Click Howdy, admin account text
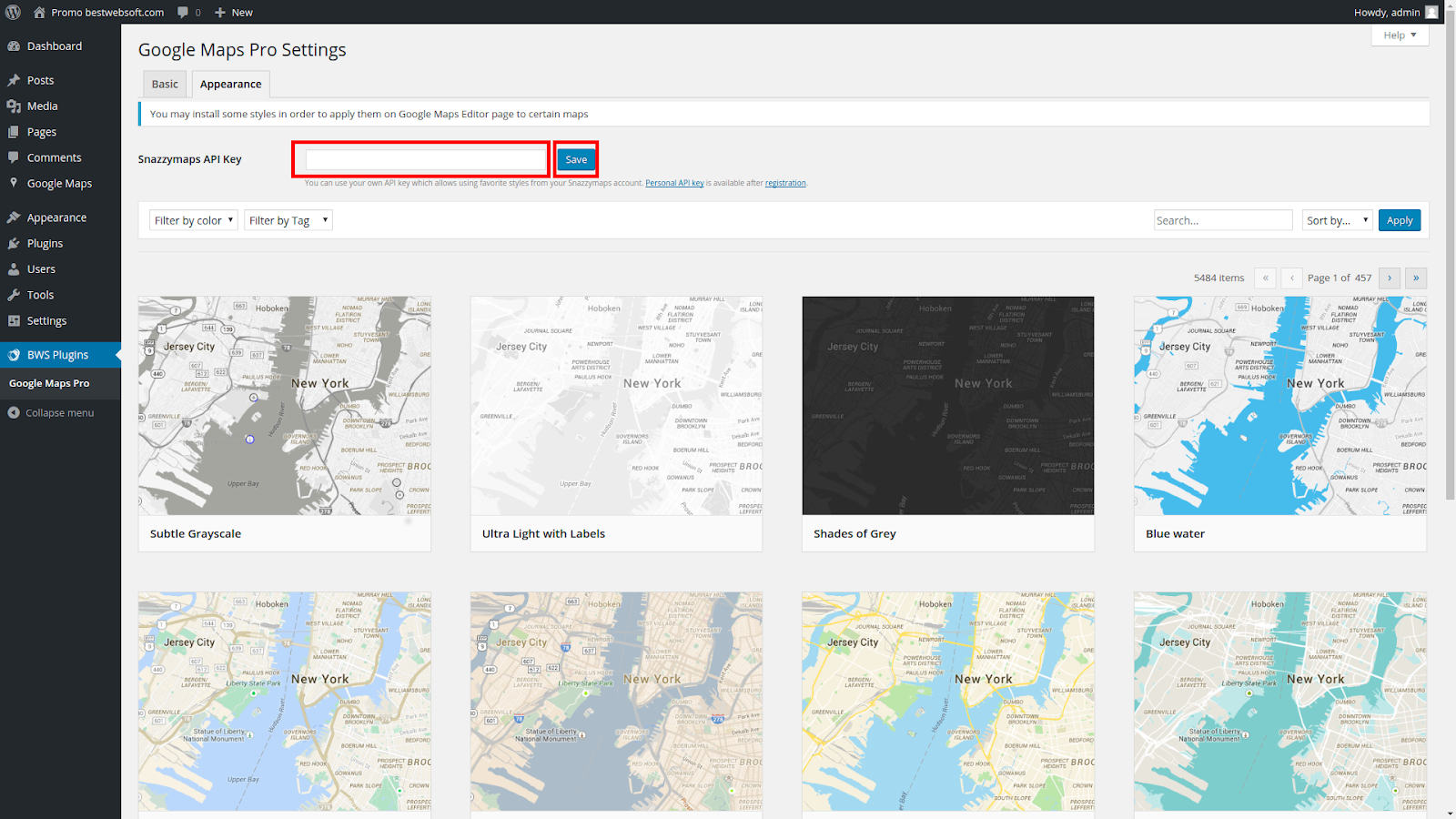 coord(1387,12)
